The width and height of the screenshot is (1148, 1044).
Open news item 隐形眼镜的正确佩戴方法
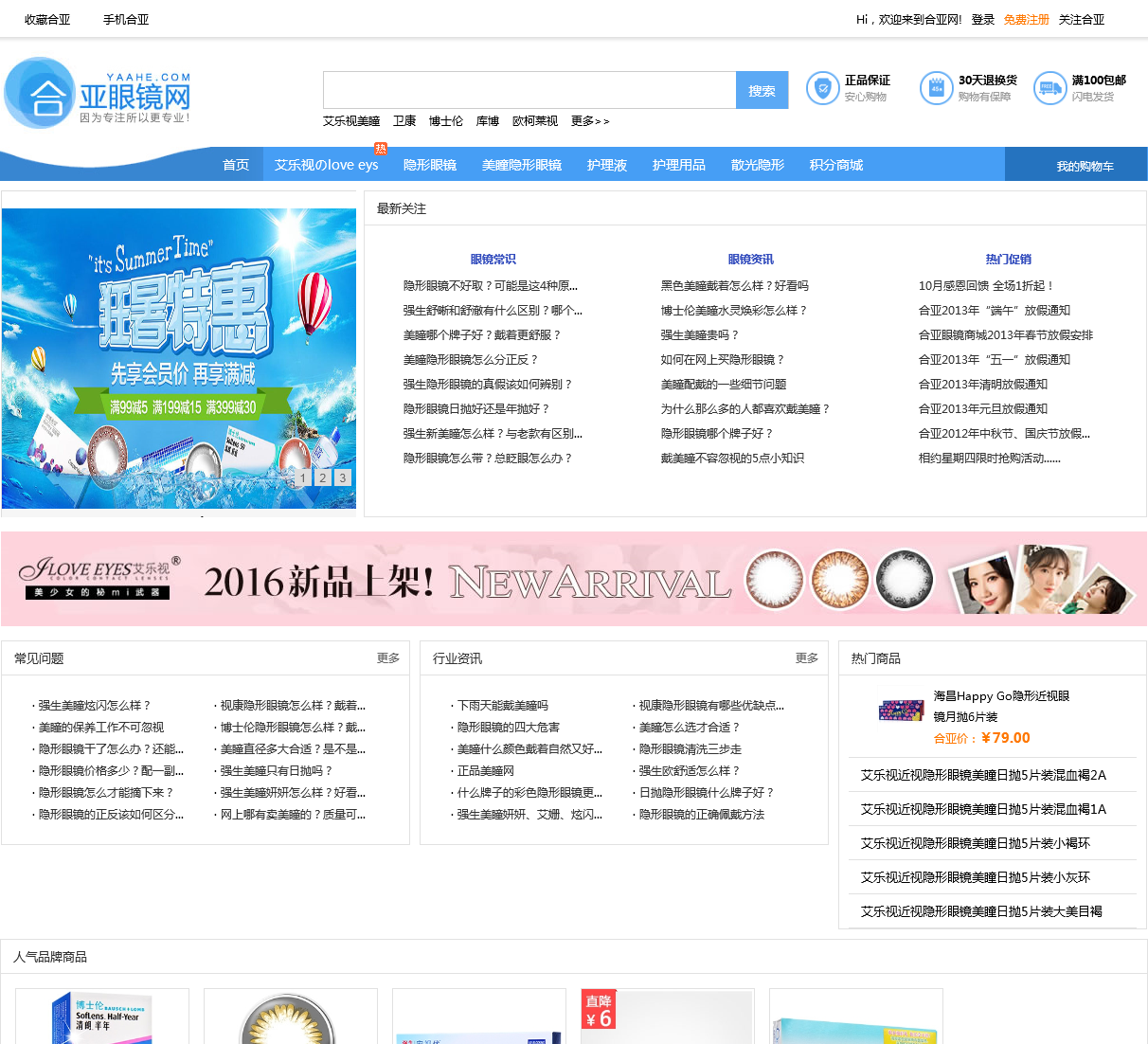[702, 815]
